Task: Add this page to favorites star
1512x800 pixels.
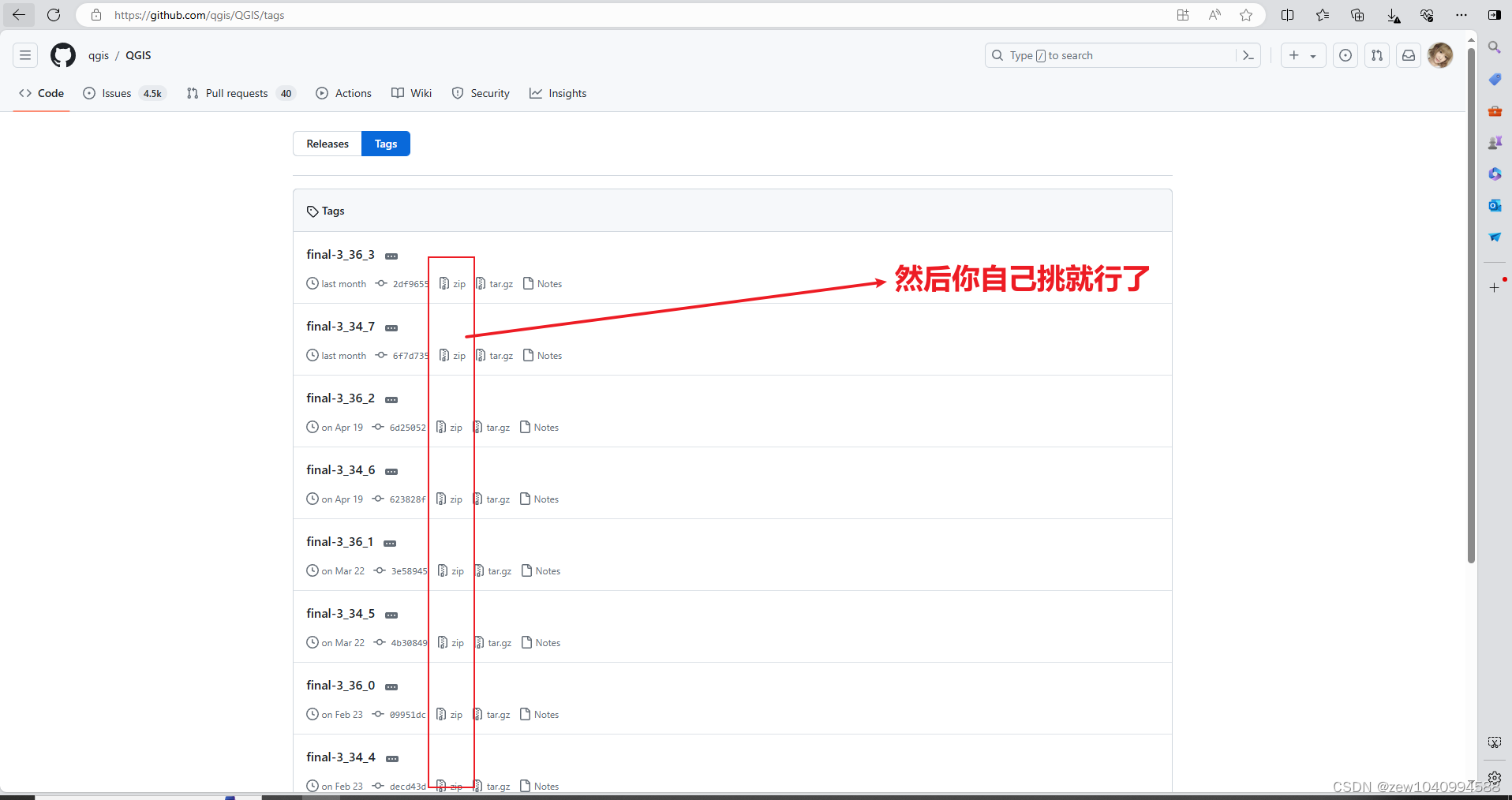Action: (x=1246, y=15)
